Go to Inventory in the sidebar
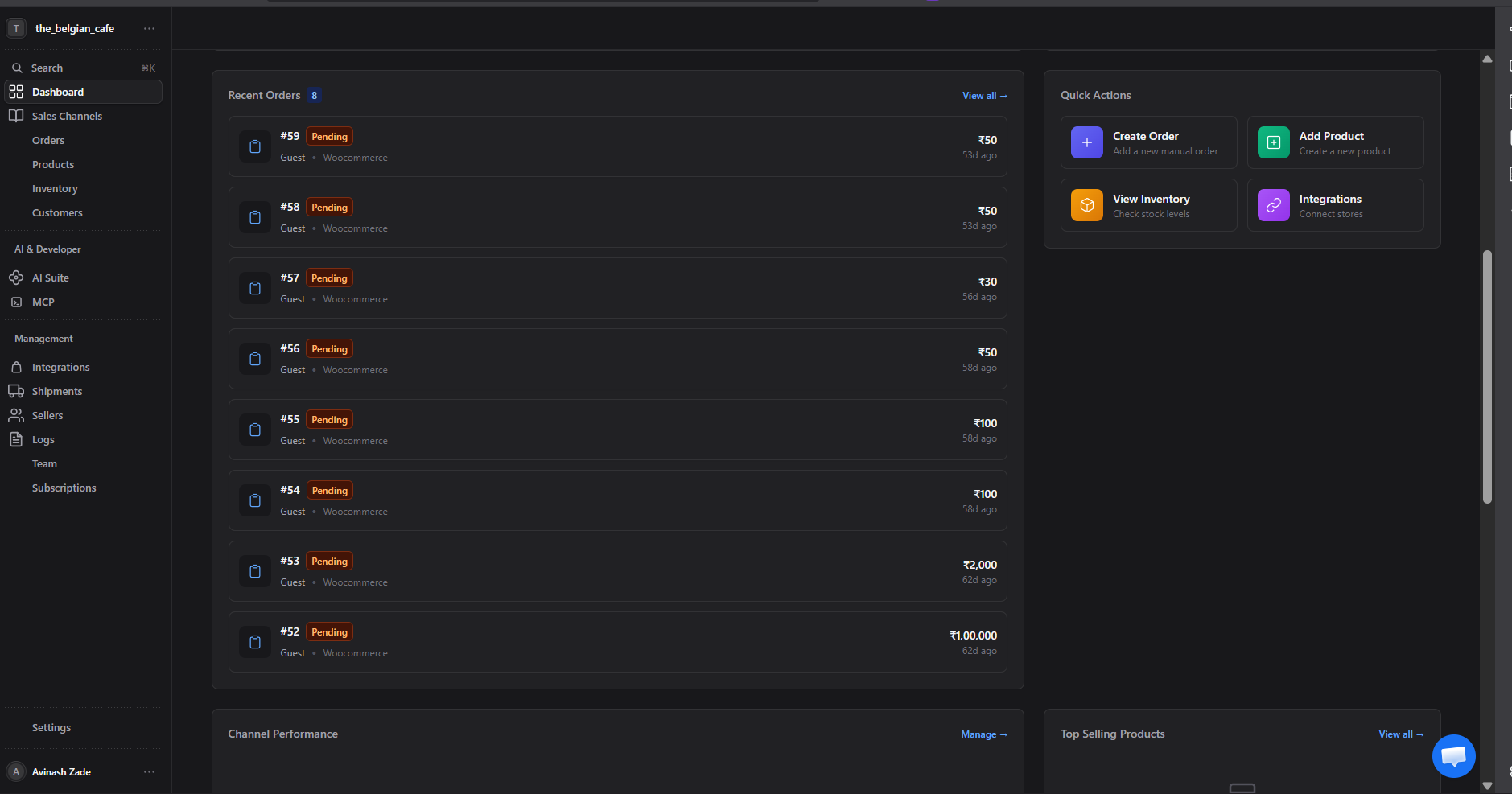This screenshot has width=1512, height=794. tap(55, 188)
